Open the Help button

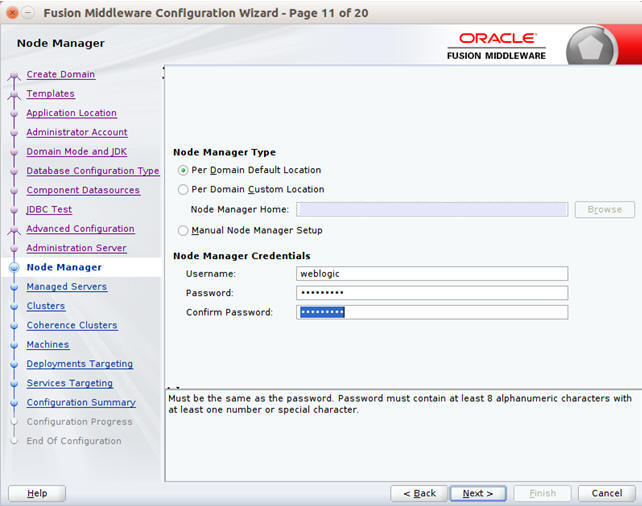37,493
